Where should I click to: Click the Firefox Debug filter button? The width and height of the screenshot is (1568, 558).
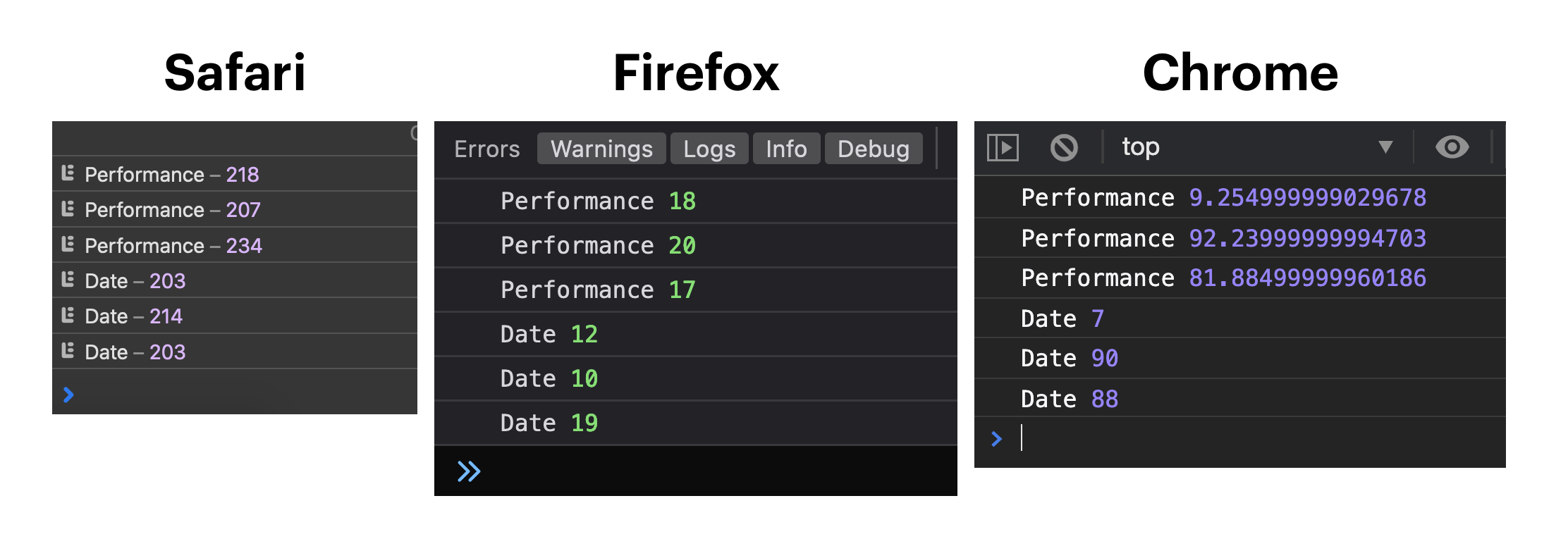873,149
